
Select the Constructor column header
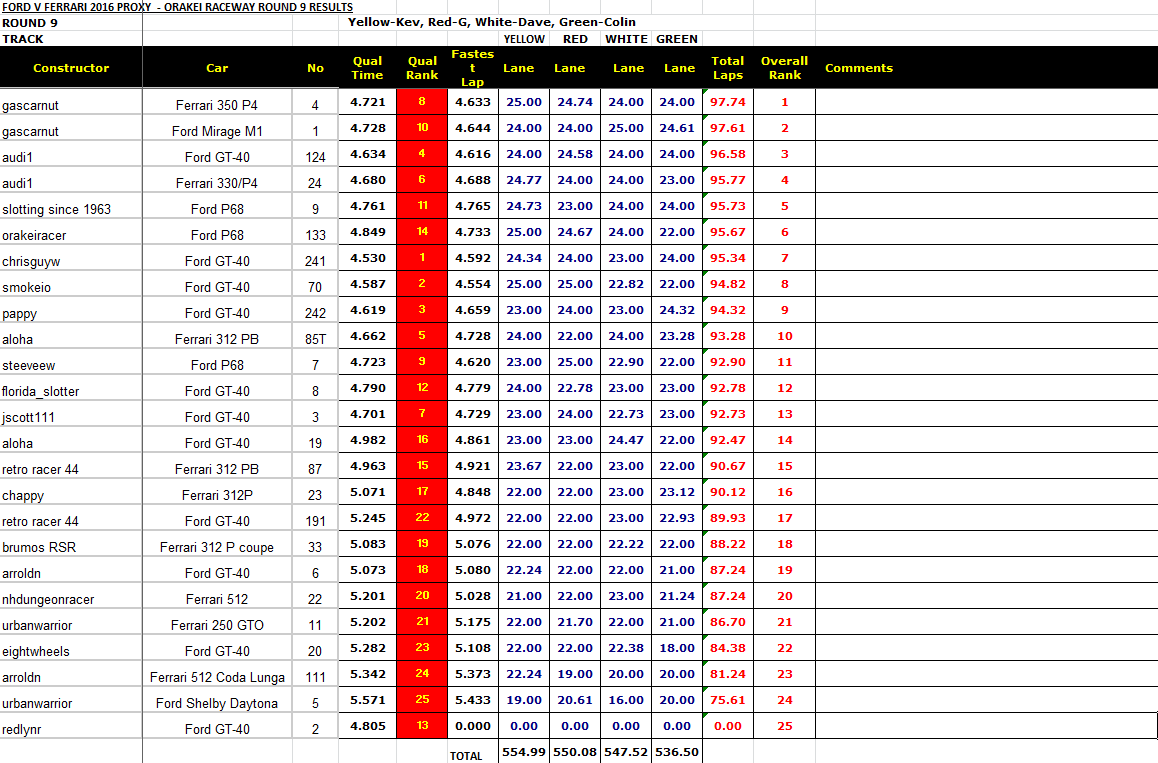tap(71, 68)
